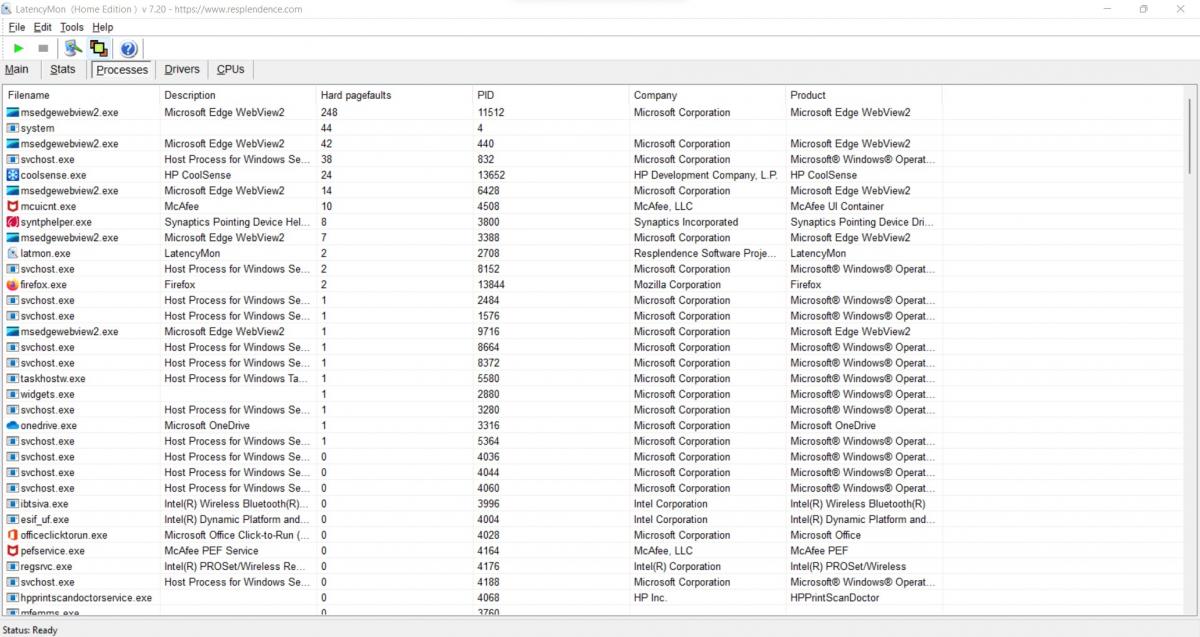Open the Edit menu
This screenshot has width=1200, height=637.
[42, 27]
